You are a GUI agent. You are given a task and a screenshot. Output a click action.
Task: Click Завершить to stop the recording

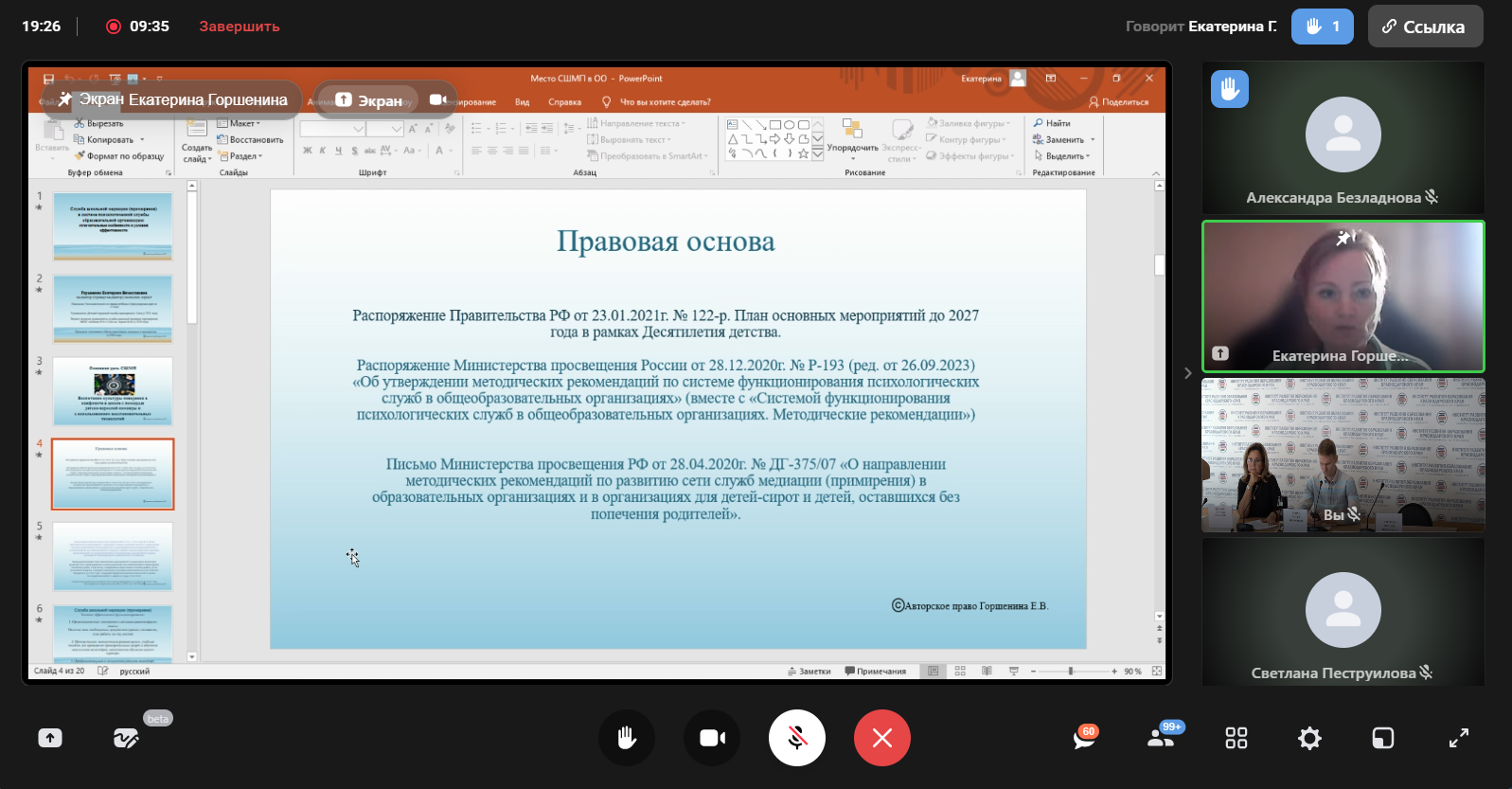coord(239,27)
